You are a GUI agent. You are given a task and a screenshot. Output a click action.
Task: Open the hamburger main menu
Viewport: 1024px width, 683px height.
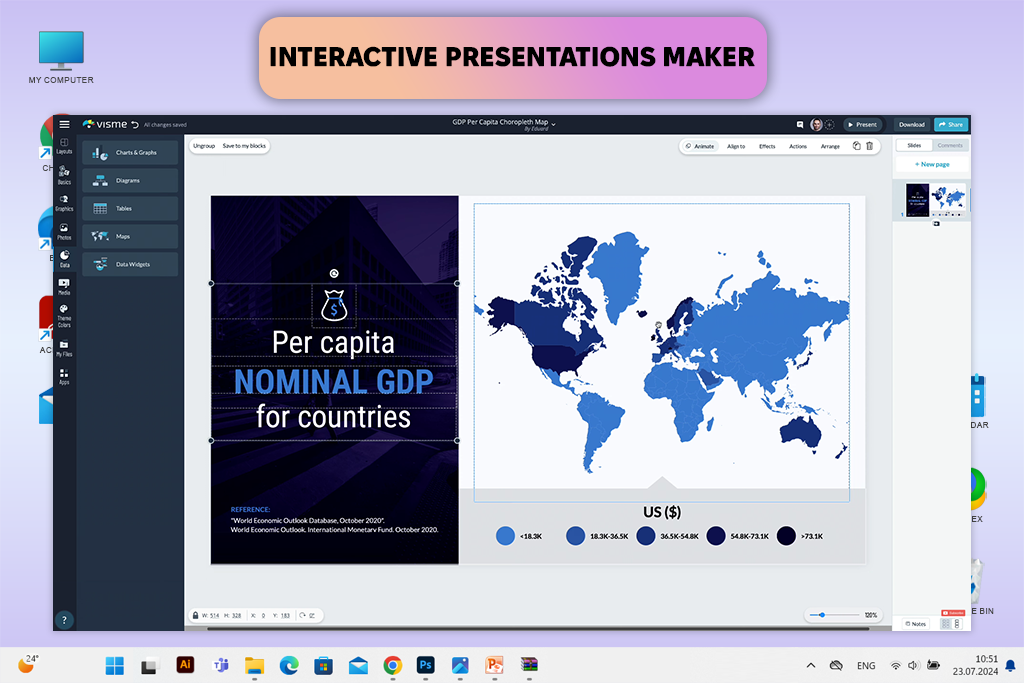[64, 125]
